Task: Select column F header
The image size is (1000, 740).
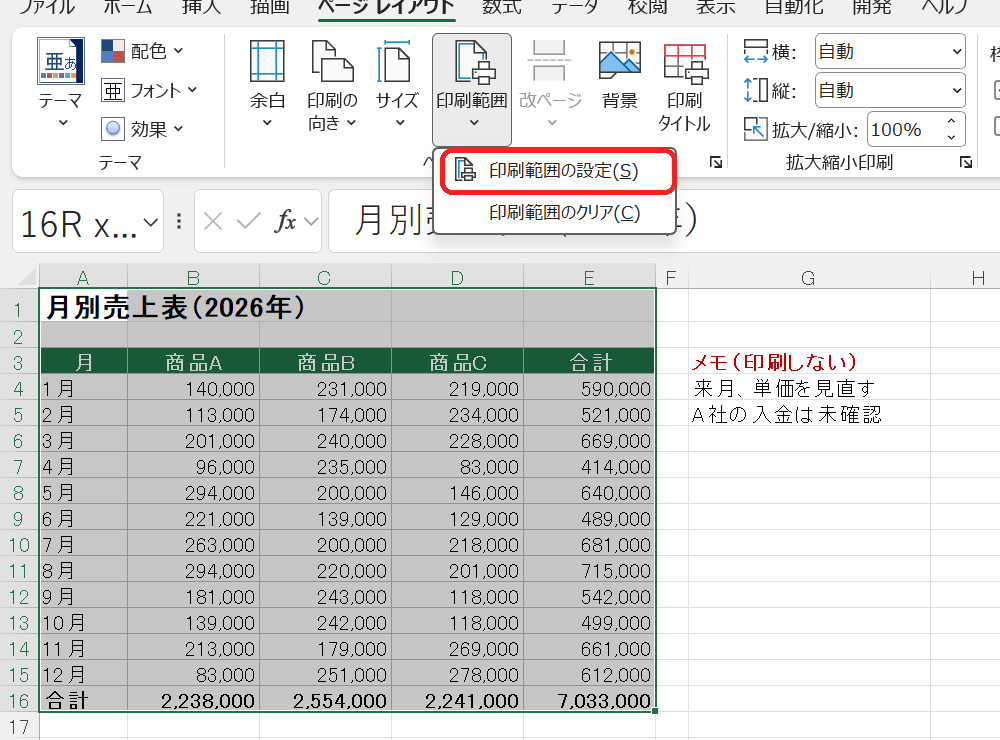Action: (x=672, y=278)
